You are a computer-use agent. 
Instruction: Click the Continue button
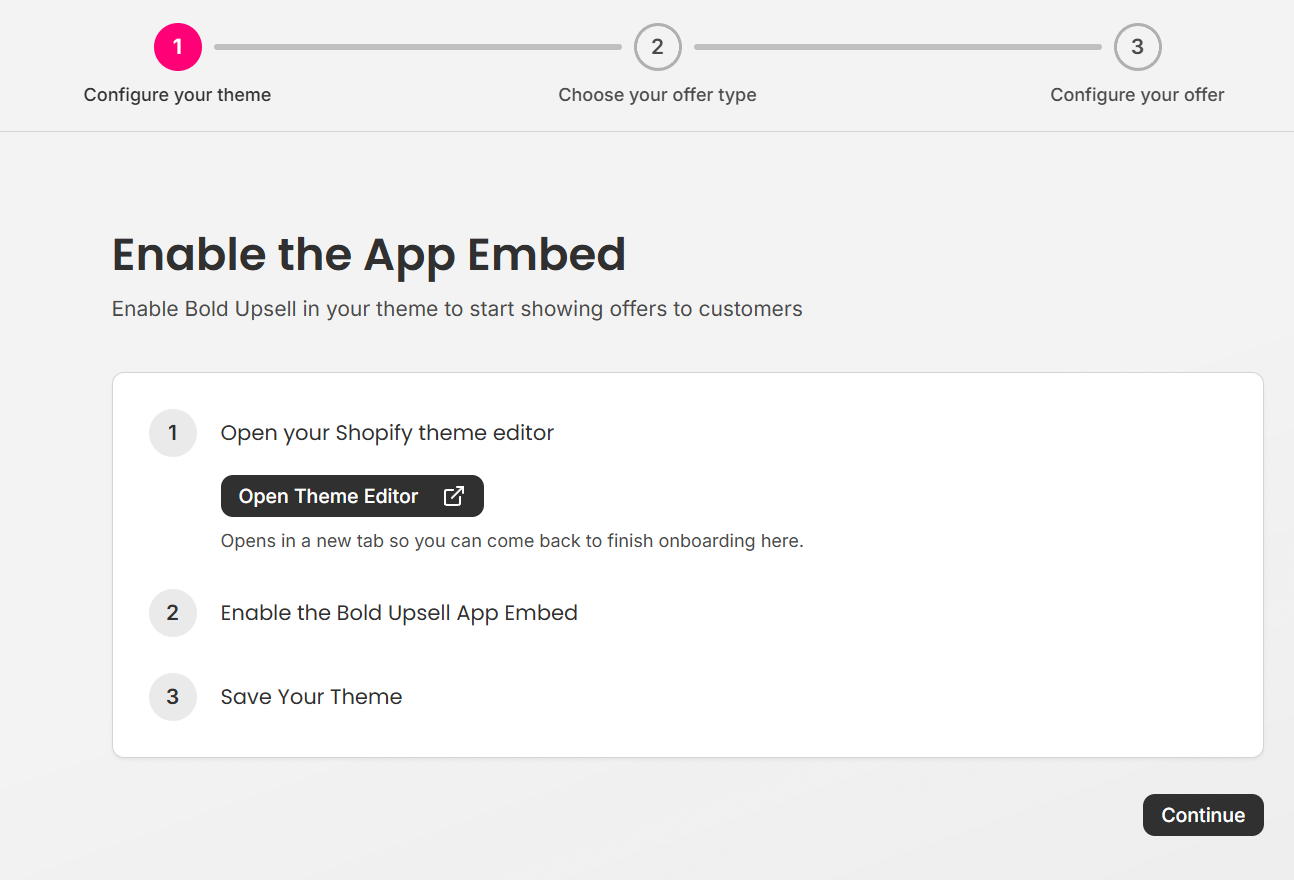(x=1203, y=815)
